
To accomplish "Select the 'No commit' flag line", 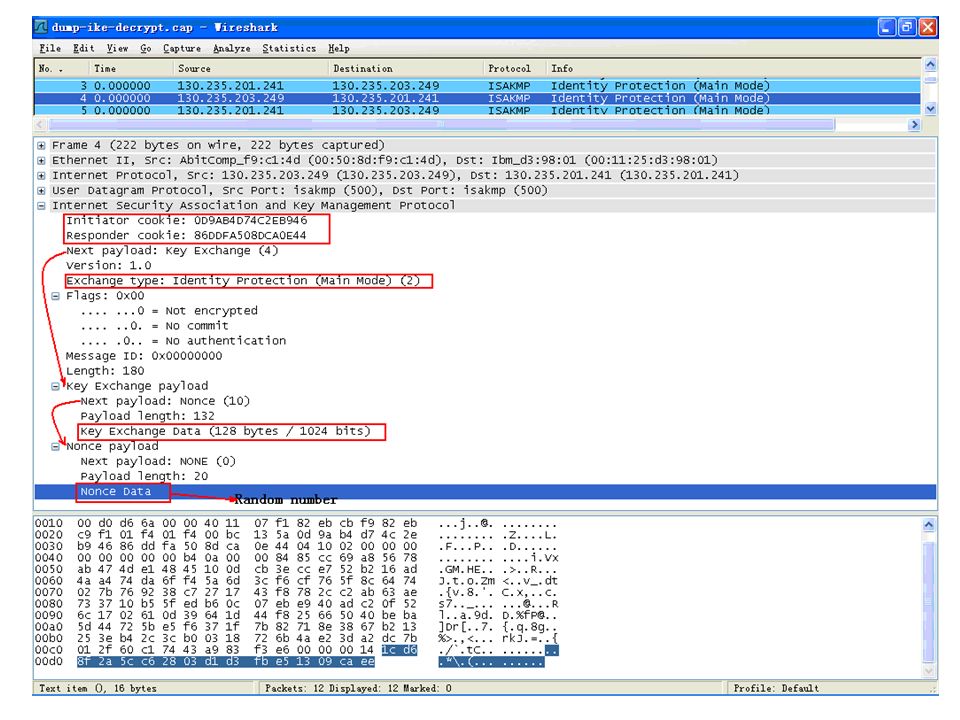I will [x=154, y=326].
